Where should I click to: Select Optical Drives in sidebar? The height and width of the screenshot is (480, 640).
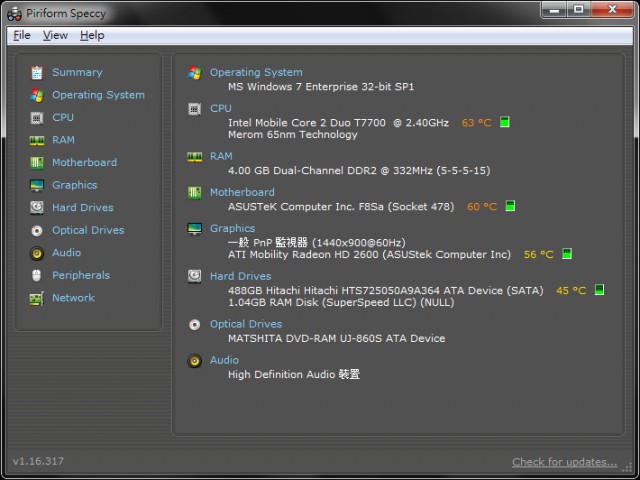coord(88,230)
